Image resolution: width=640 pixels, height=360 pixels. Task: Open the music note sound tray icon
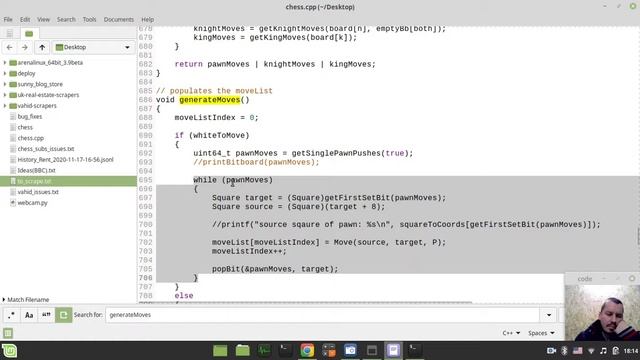point(603,351)
